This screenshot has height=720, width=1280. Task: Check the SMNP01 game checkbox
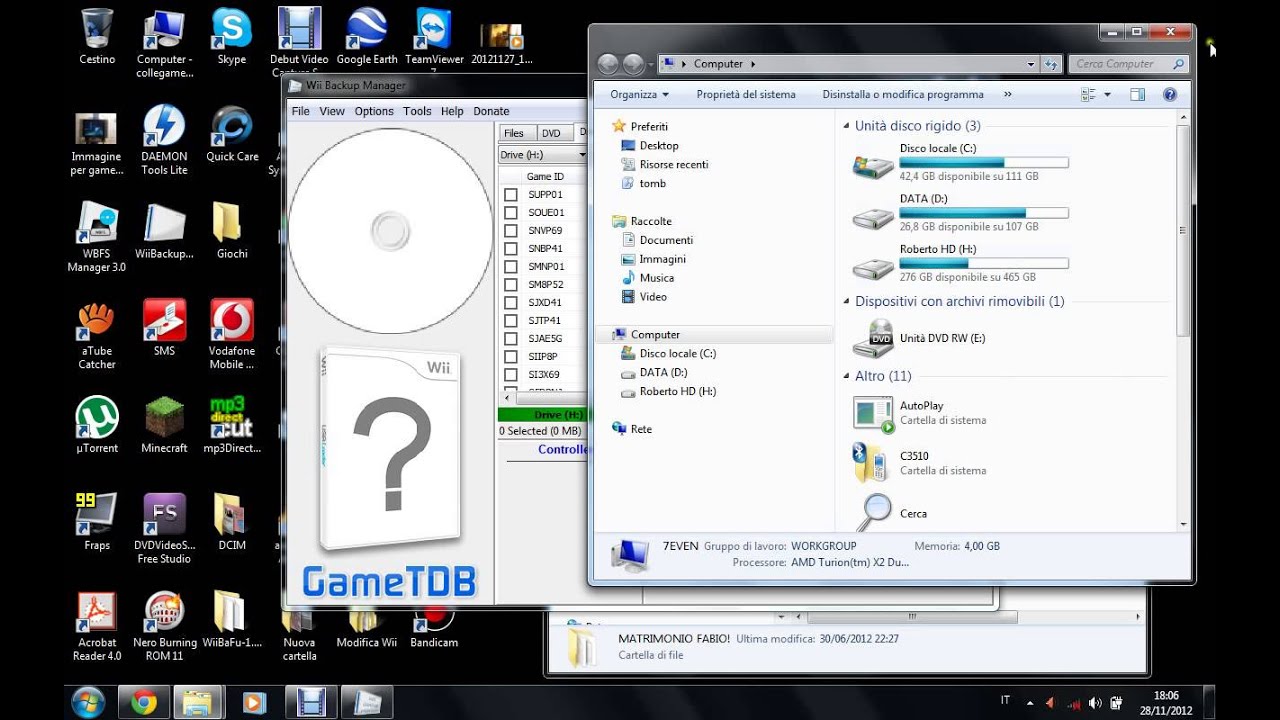[x=511, y=266]
